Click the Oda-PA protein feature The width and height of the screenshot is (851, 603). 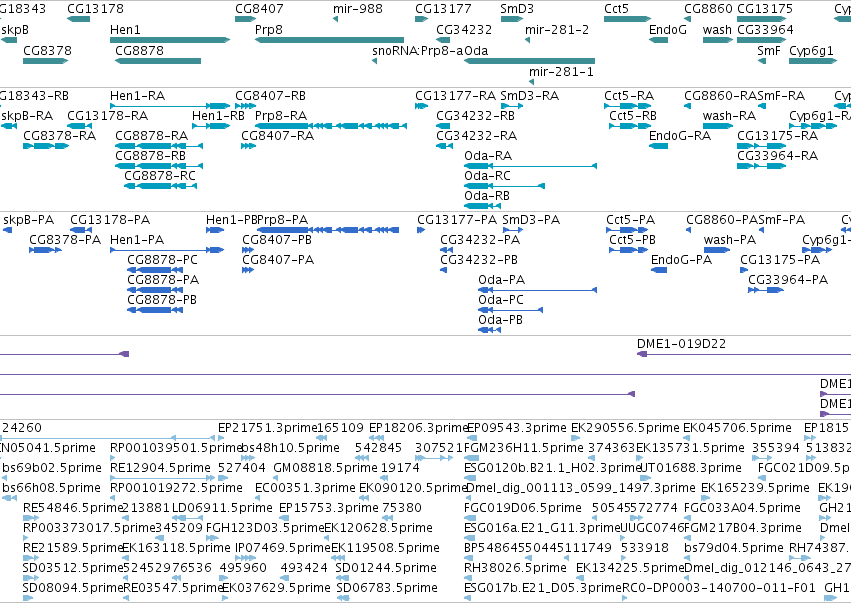tap(537, 290)
